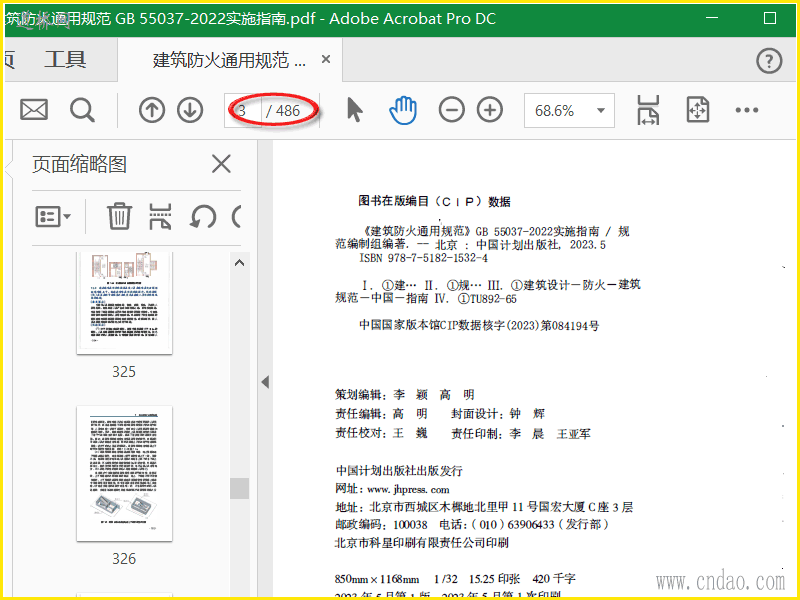Click the fit width scrolling icon
The image size is (800, 600).
648,110
